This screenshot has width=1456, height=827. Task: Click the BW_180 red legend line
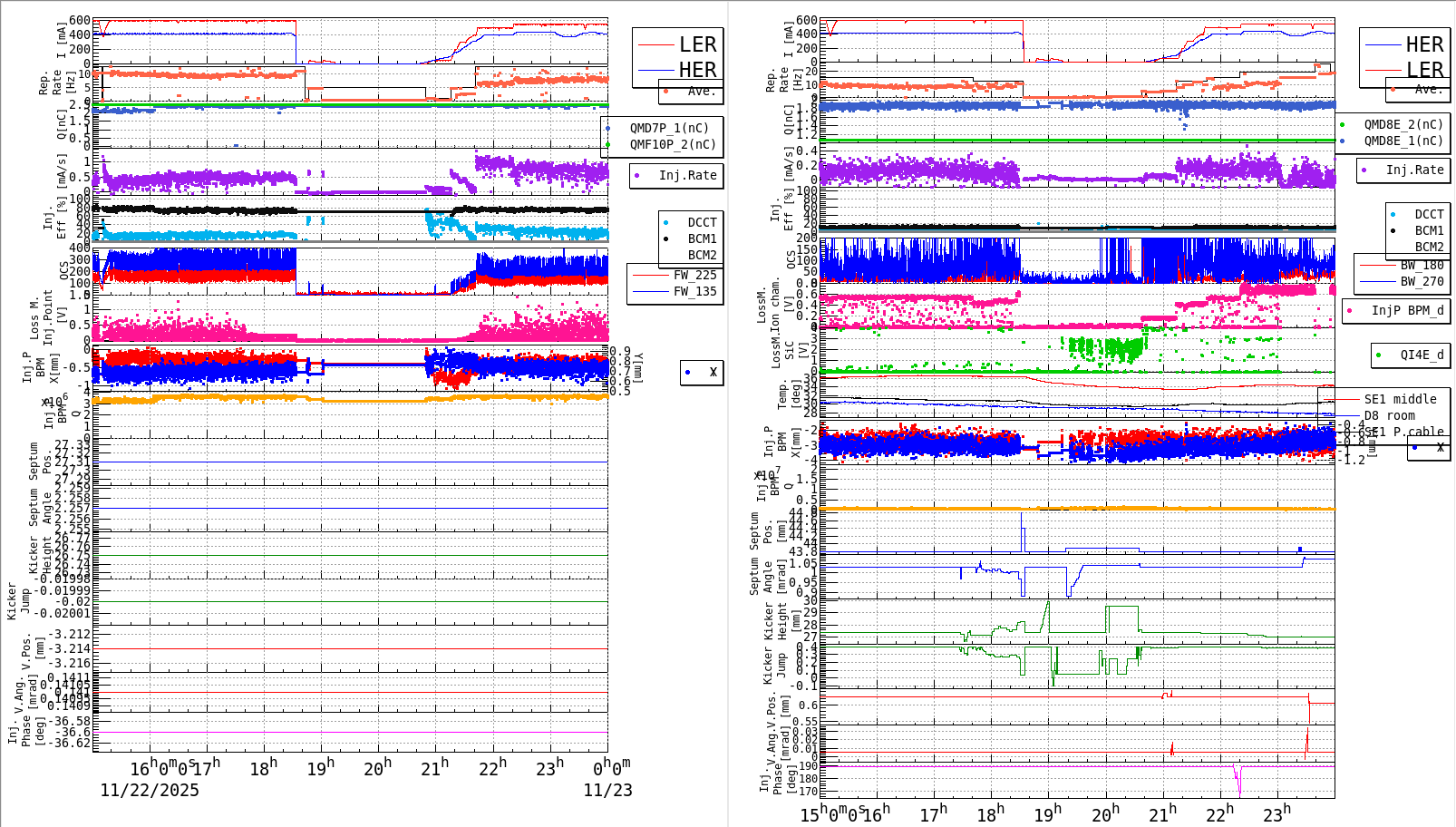pos(1377,266)
